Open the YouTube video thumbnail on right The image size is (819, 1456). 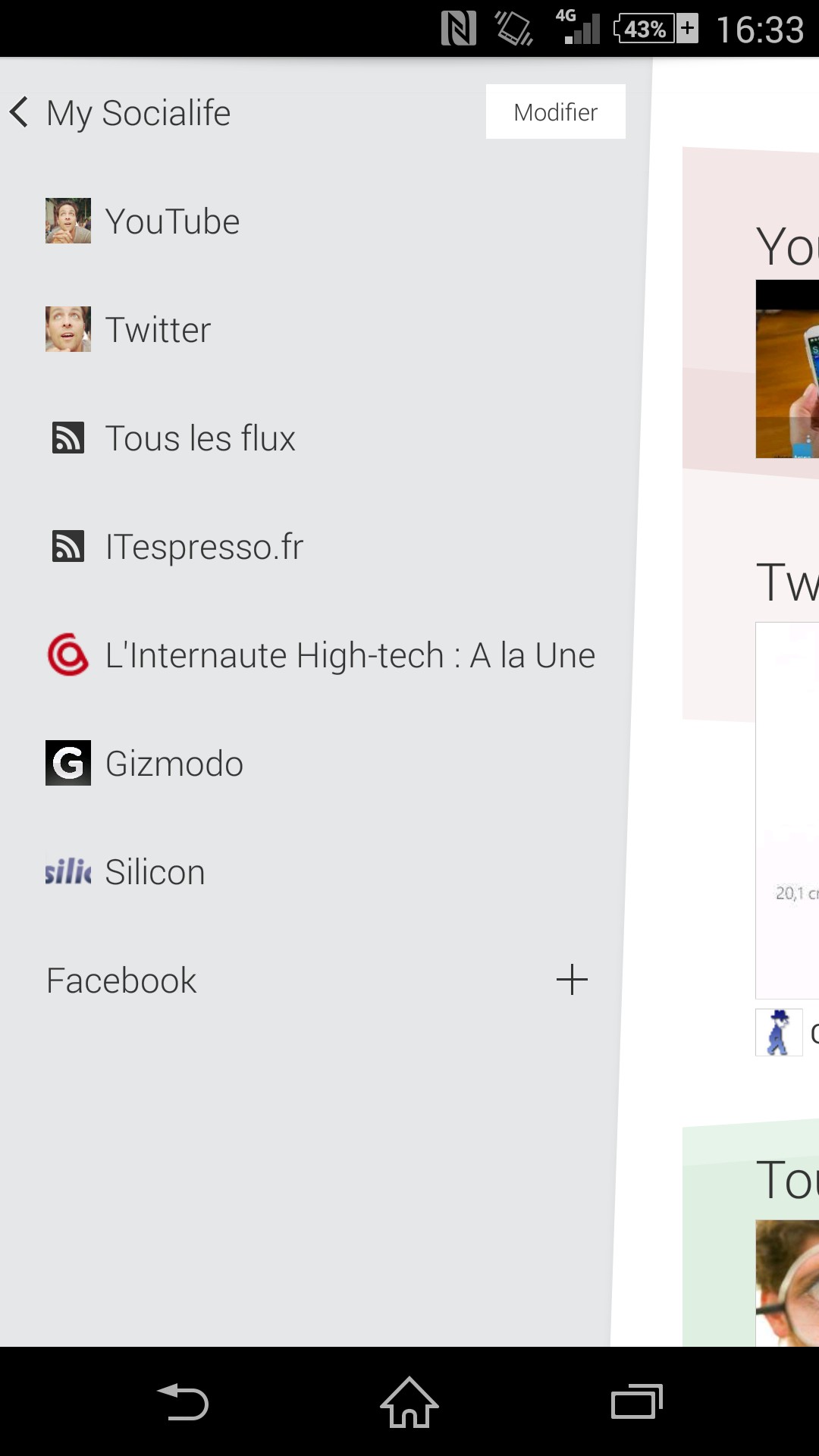click(789, 369)
